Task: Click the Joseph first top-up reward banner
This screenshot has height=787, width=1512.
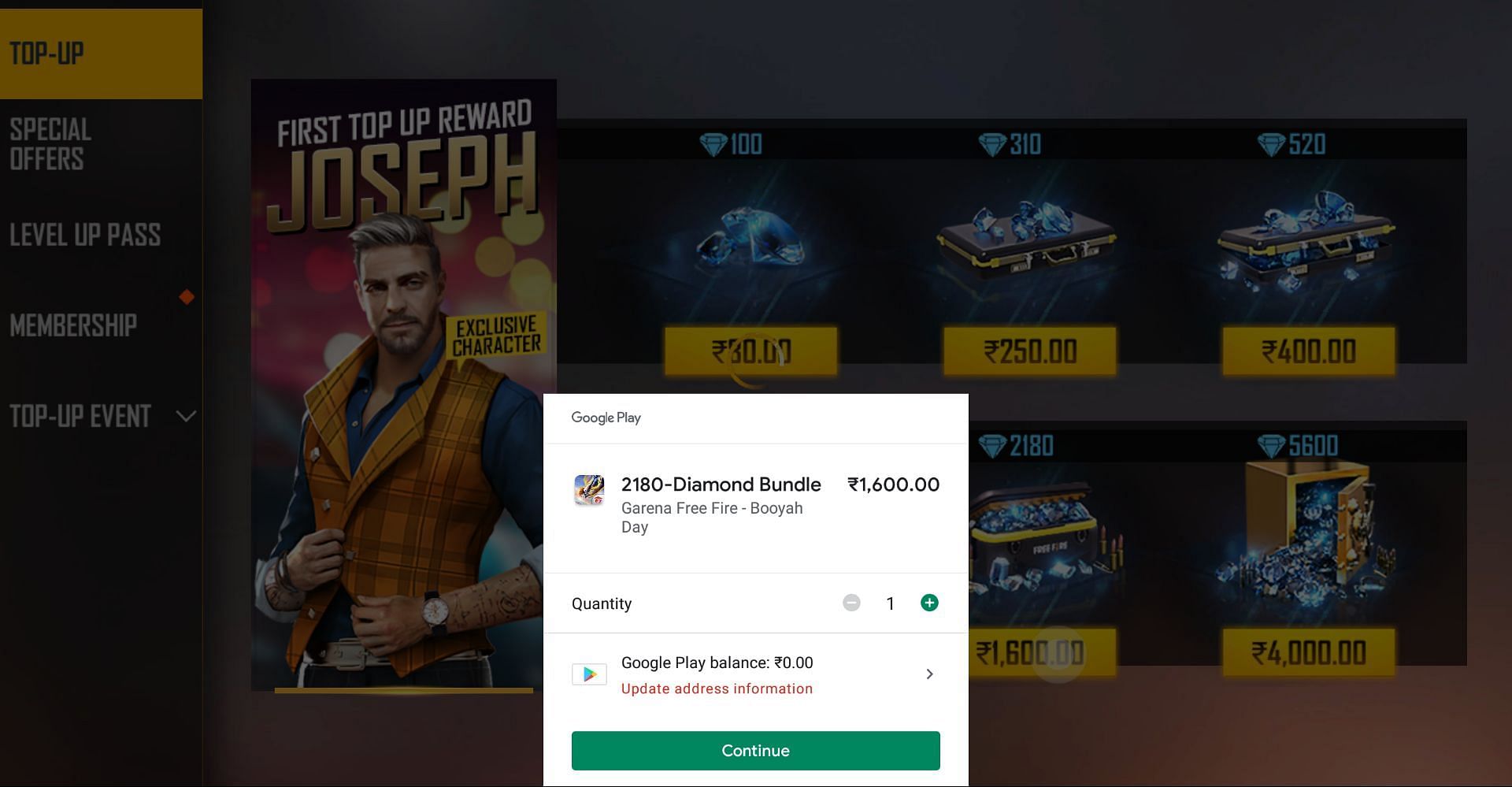Action: pos(404,385)
